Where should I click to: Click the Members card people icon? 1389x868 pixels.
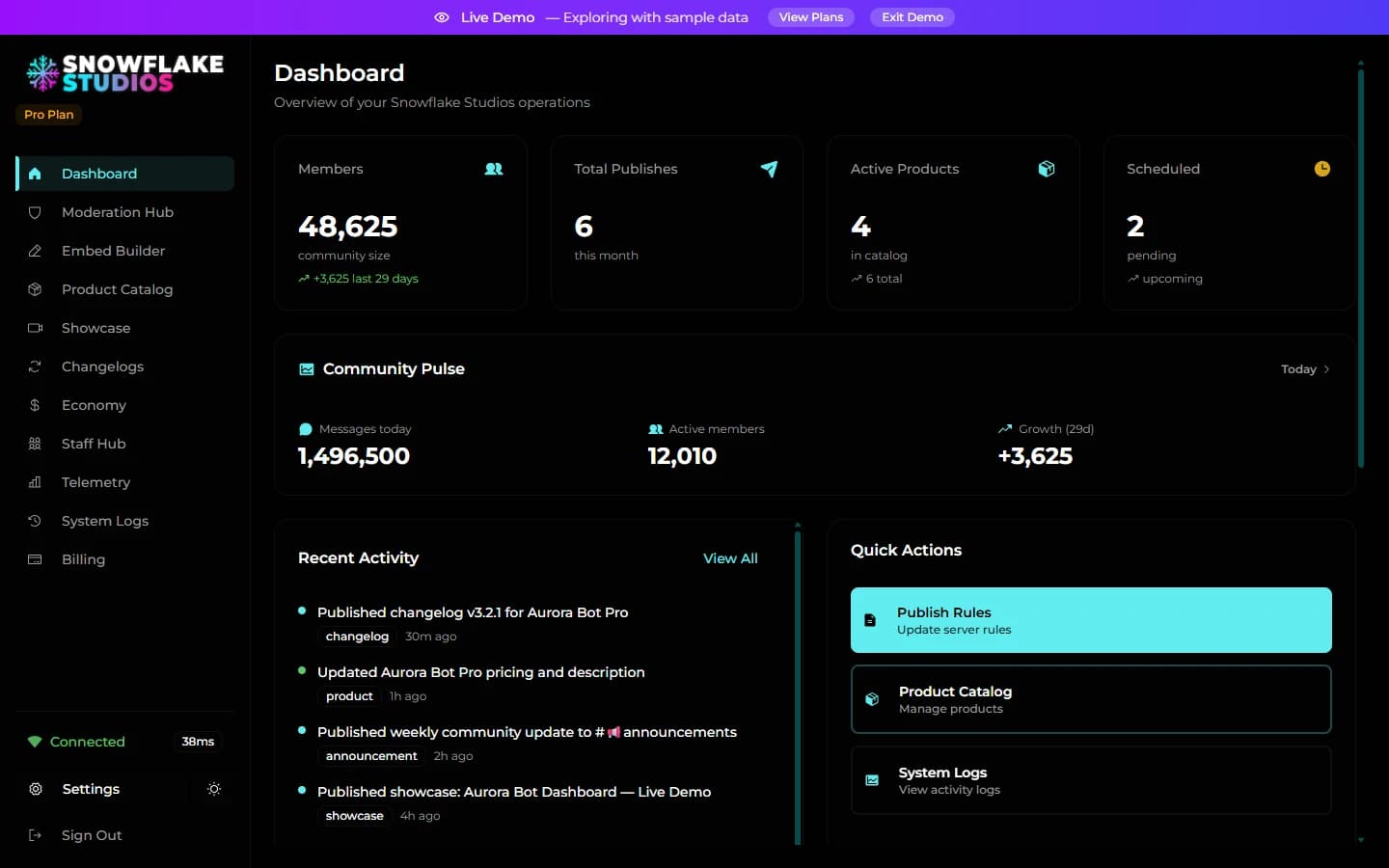(494, 169)
